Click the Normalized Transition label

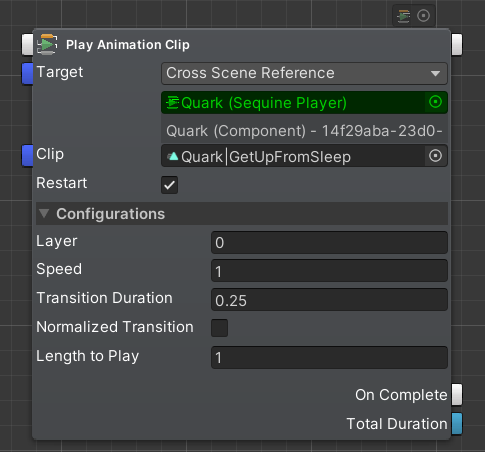pyautogui.click(x=115, y=327)
